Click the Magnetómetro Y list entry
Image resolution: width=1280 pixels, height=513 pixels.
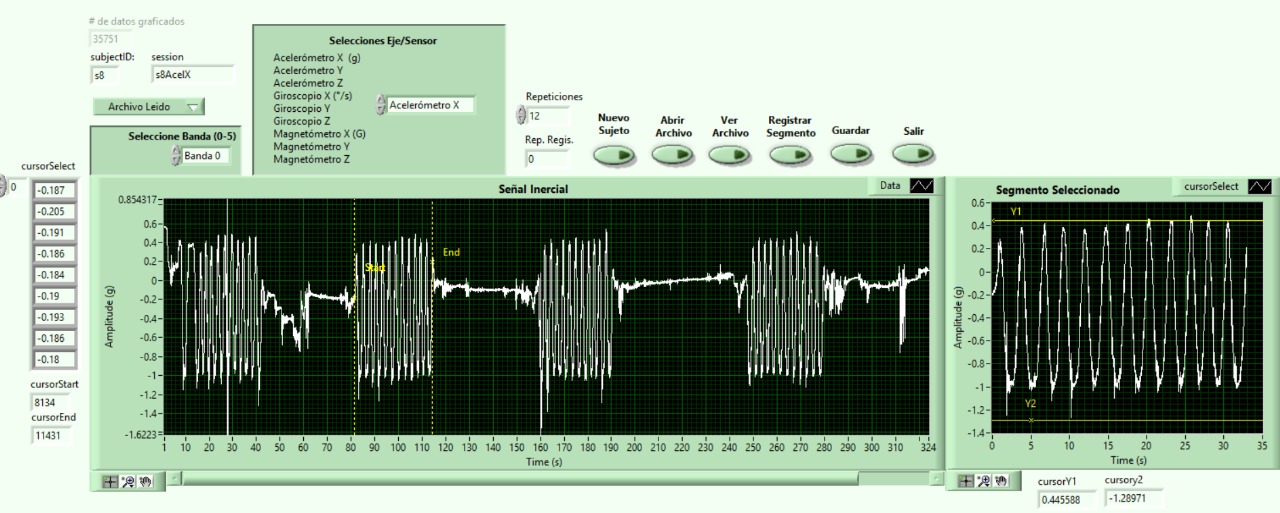point(311,146)
